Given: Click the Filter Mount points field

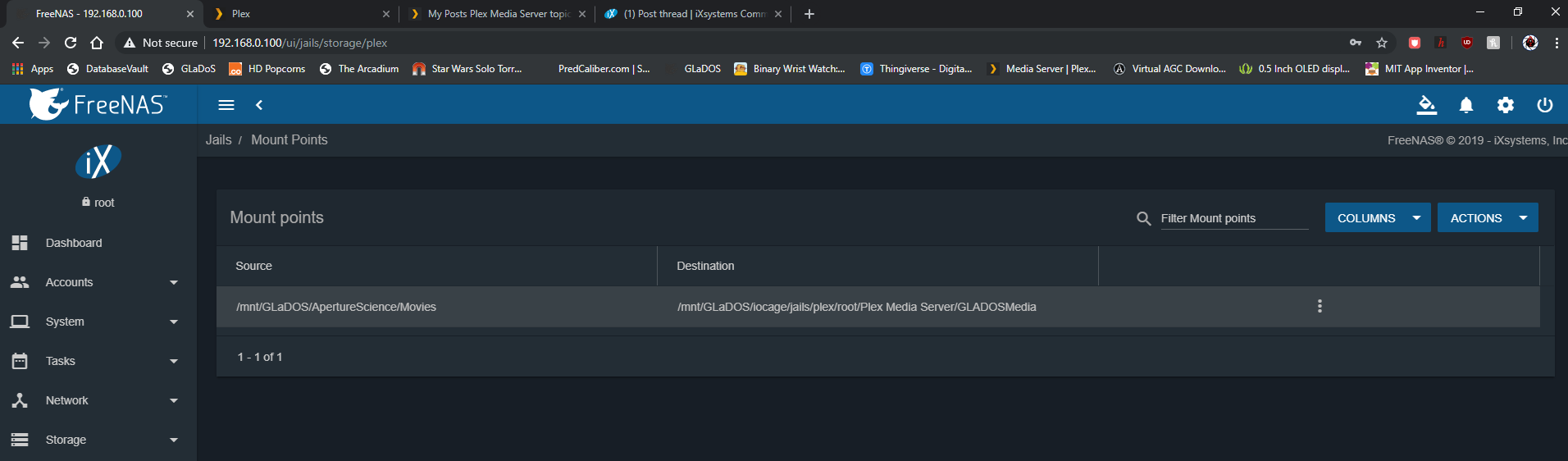Looking at the screenshot, I should point(1233,218).
